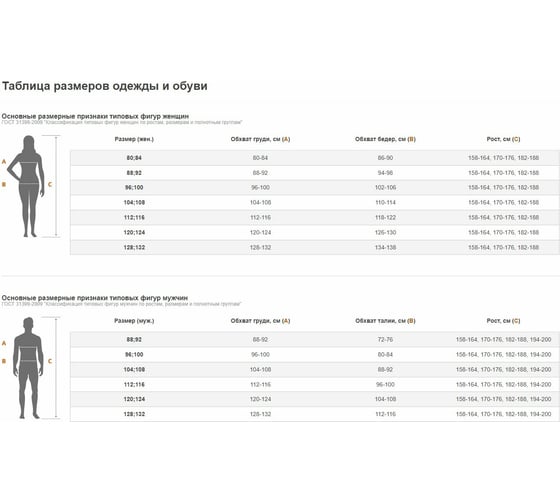
Task: Click the 'Размер (муж.)' column header
Action: click(134, 321)
